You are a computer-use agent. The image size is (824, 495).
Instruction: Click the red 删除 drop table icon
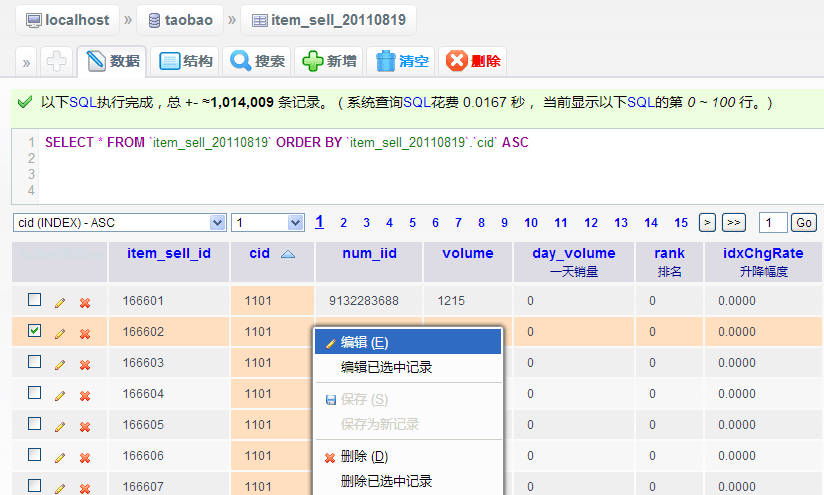click(457, 61)
